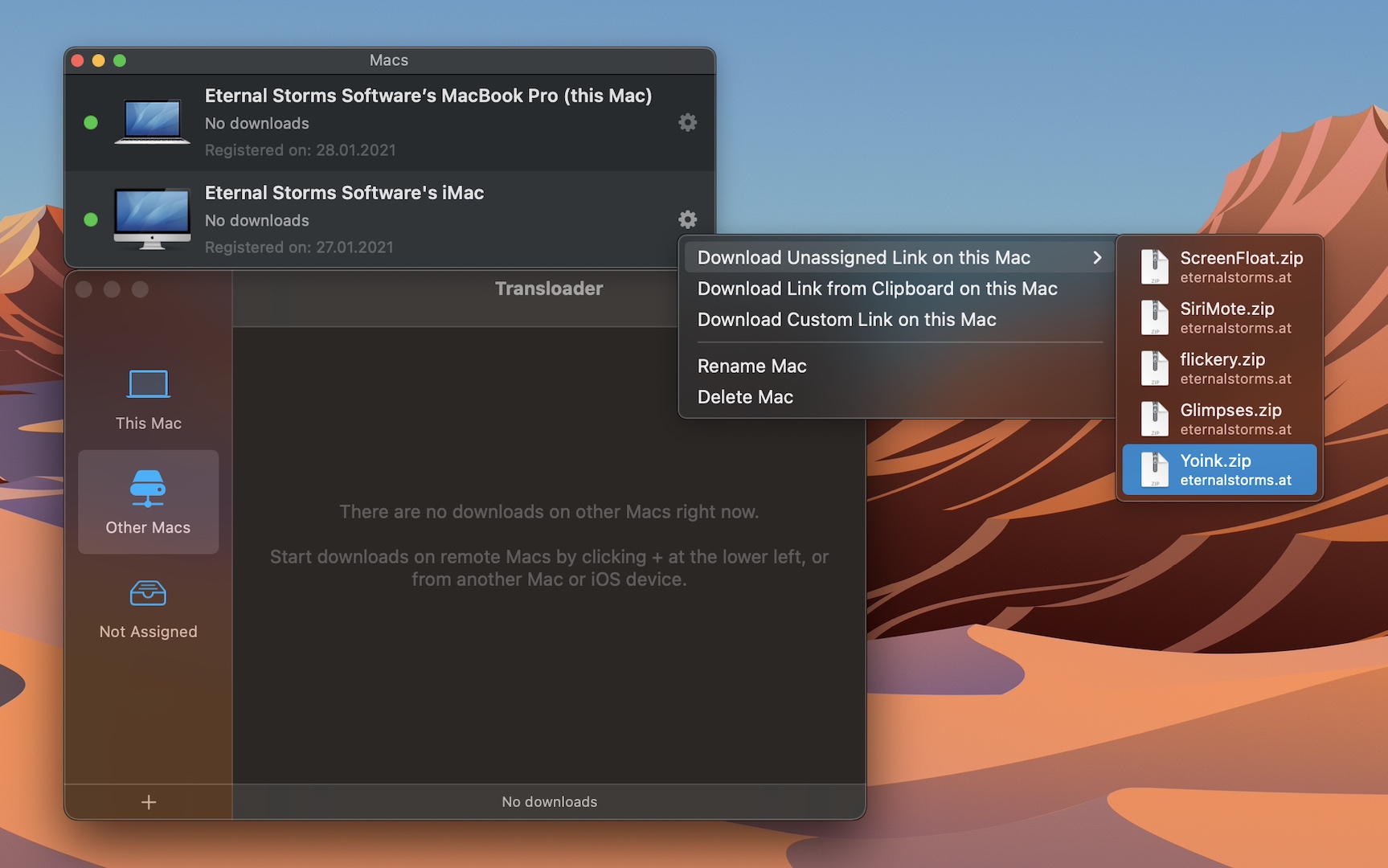The height and width of the screenshot is (868, 1388).
Task: Open the Other Macs section
Action: pos(148,502)
